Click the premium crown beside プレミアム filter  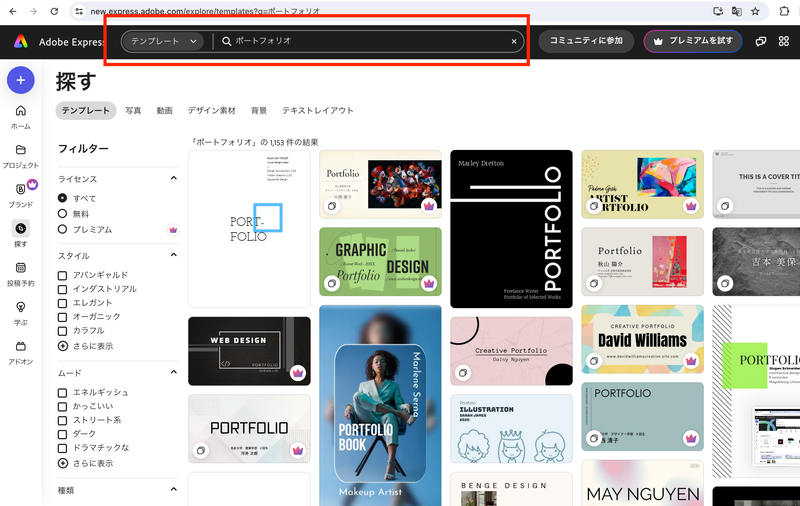(173, 230)
